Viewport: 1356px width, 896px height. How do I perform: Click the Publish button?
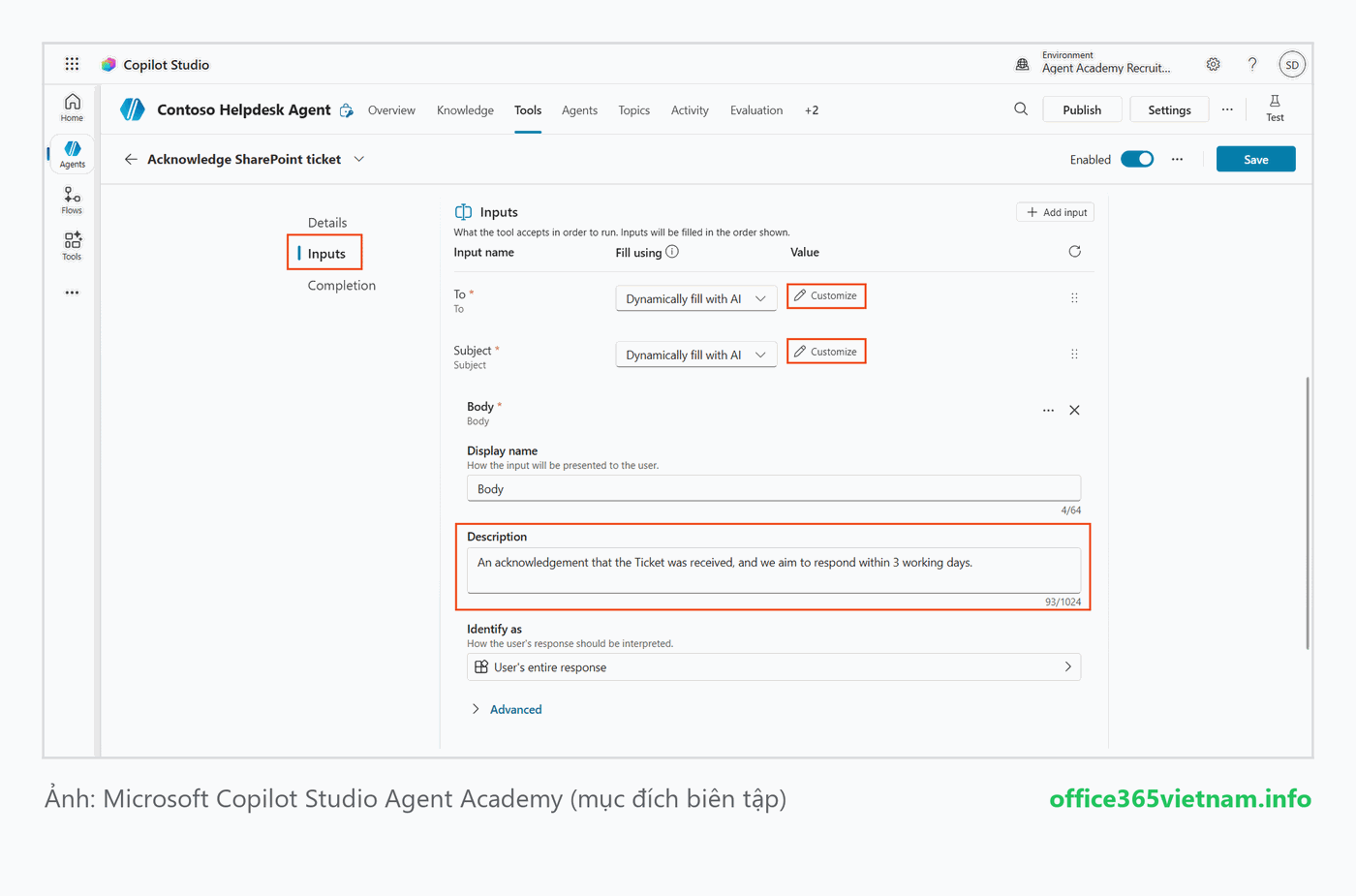coord(1082,109)
